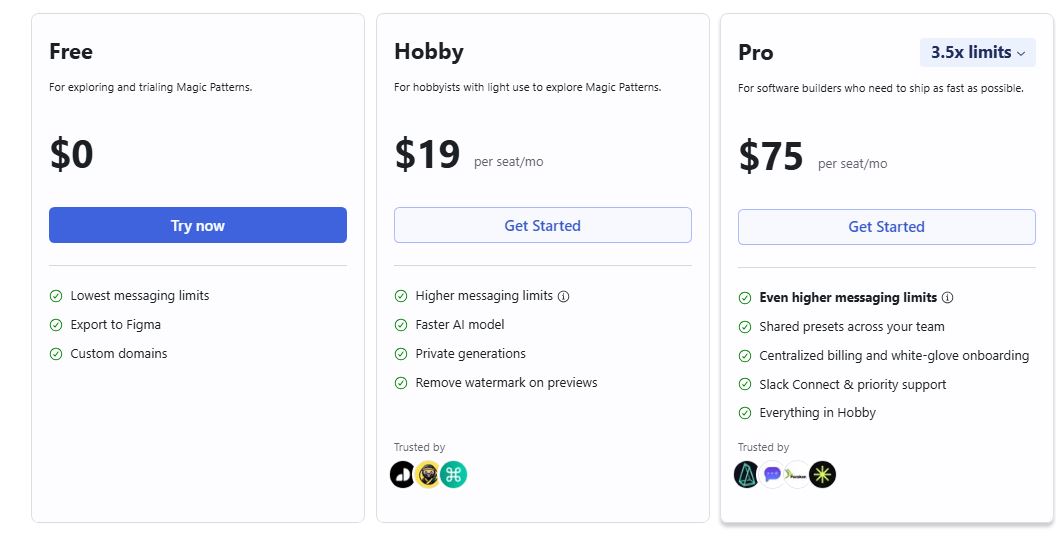Click the black asterisk logo under Pro
This screenshot has width=1056, height=536.
[x=822, y=474]
